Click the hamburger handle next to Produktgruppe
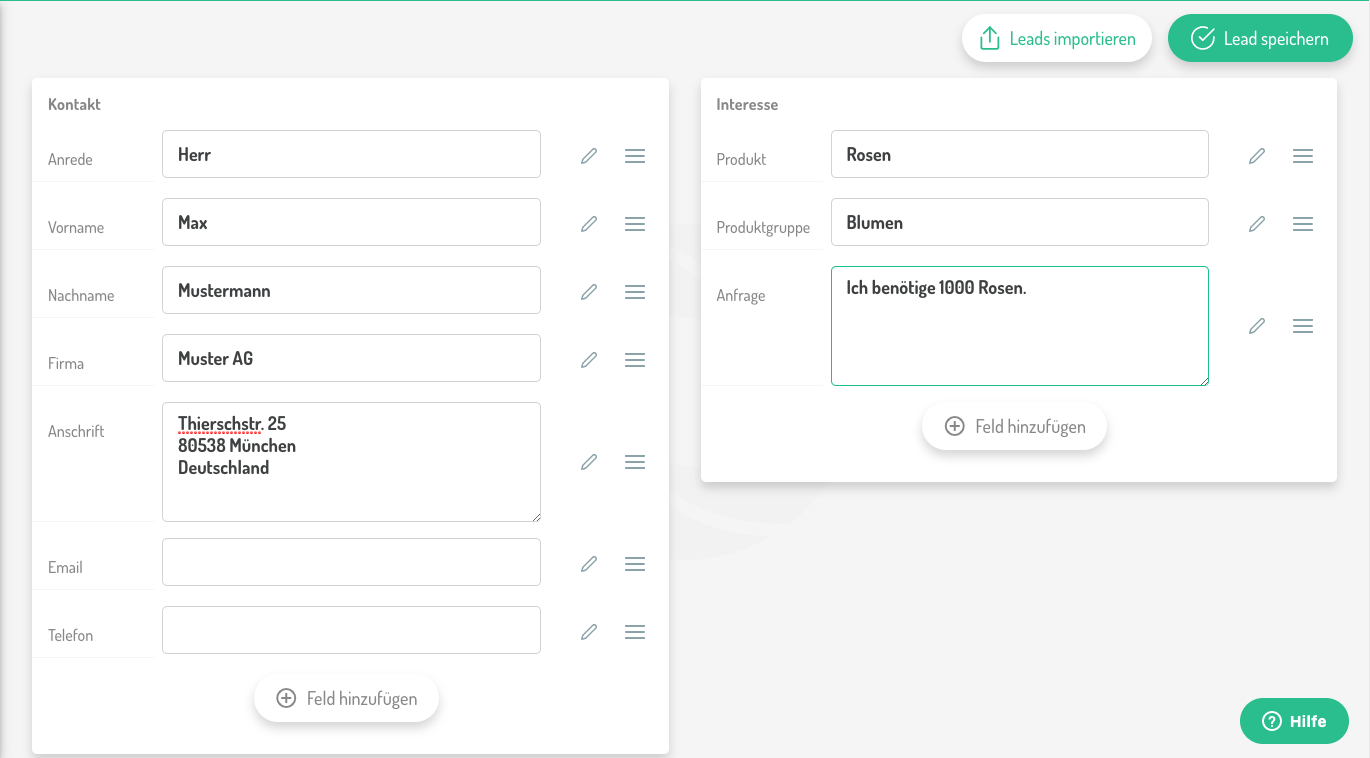1370x758 pixels. click(x=1302, y=224)
